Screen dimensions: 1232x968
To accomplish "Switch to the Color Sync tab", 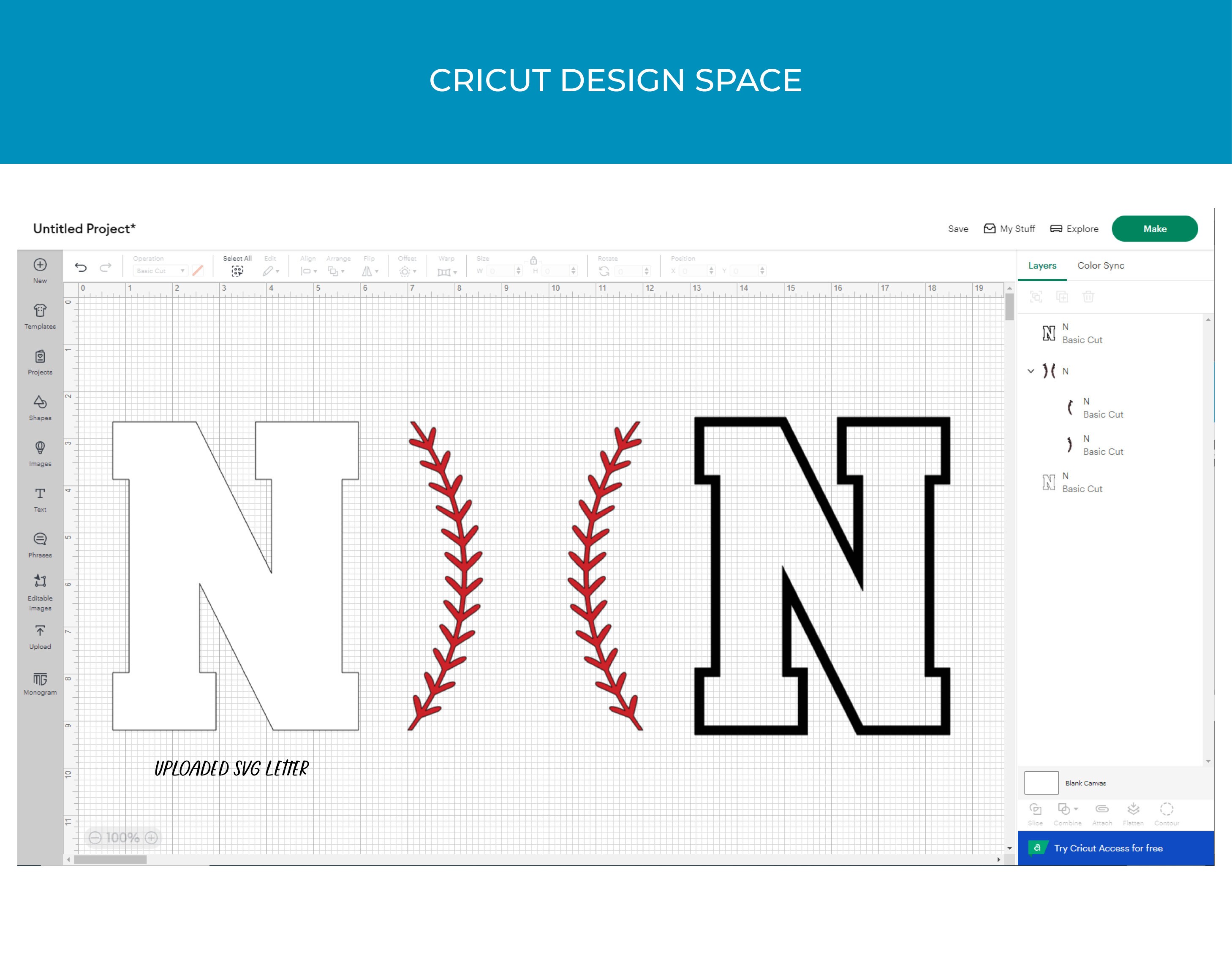I will click(1100, 265).
